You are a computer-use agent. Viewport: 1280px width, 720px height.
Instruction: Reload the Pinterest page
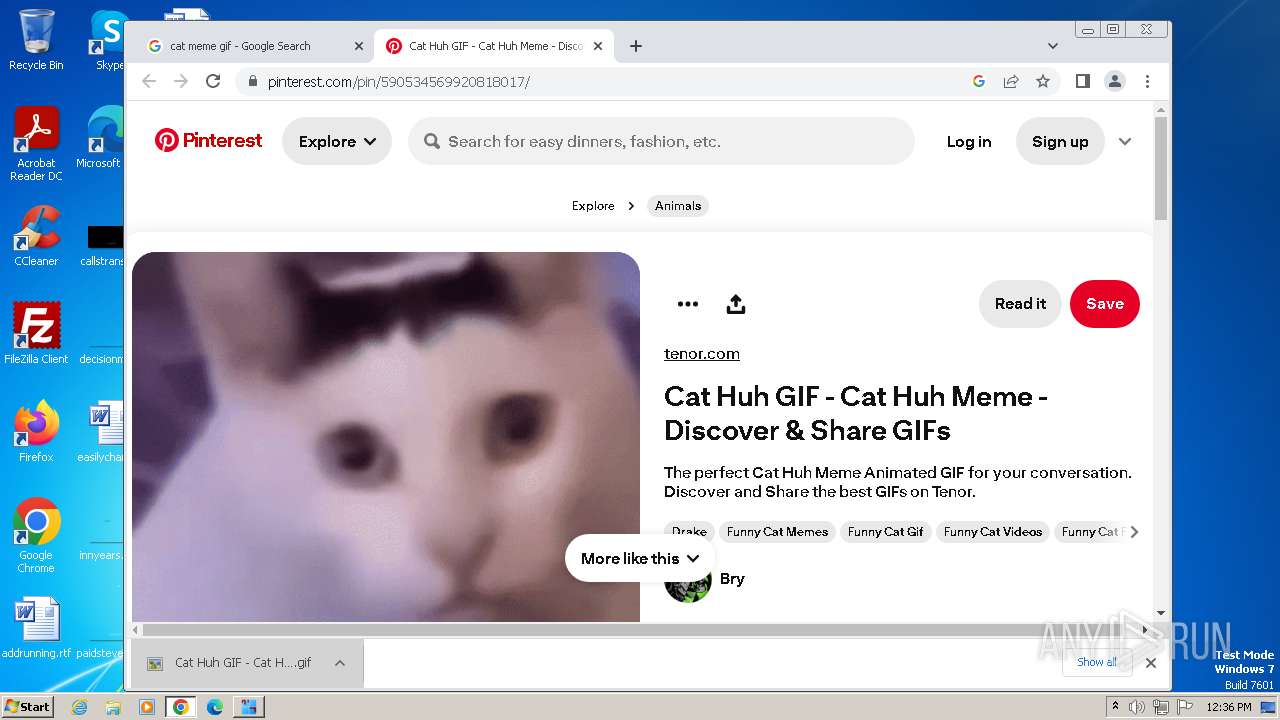tap(213, 81)
